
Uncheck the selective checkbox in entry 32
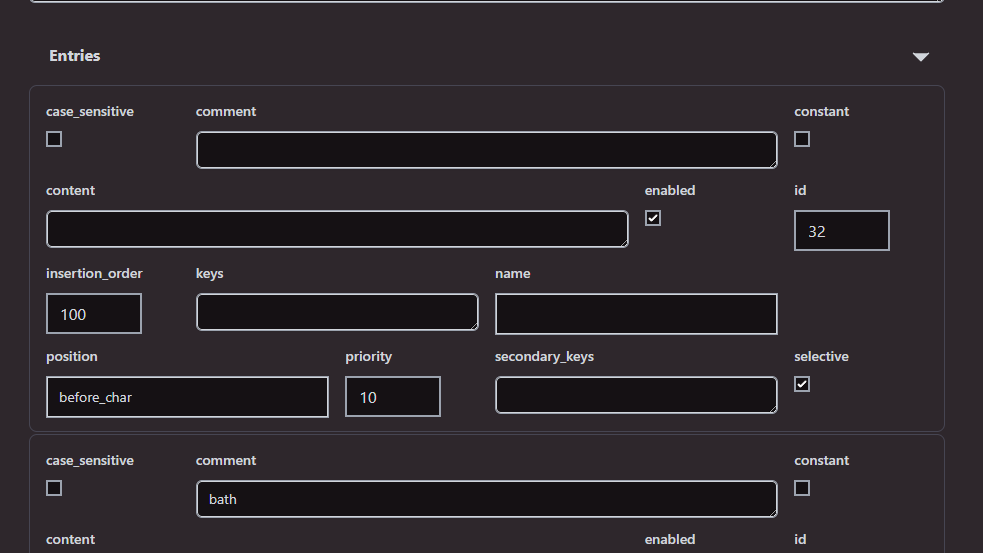pyautogui.click(x=802, y=384)
